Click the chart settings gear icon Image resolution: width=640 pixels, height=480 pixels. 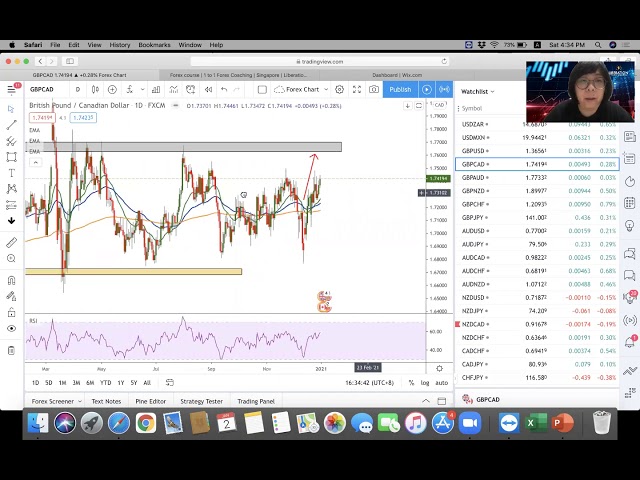coord(340,89)
